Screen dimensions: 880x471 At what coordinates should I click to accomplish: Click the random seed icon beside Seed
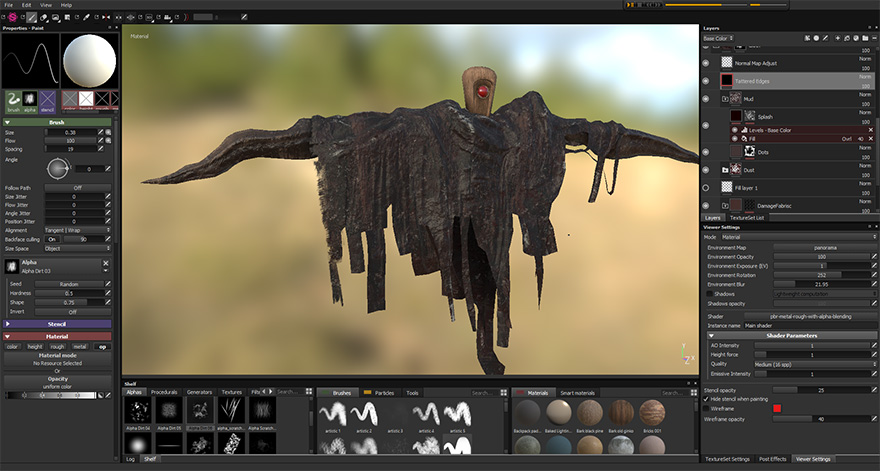click(108, 284)
